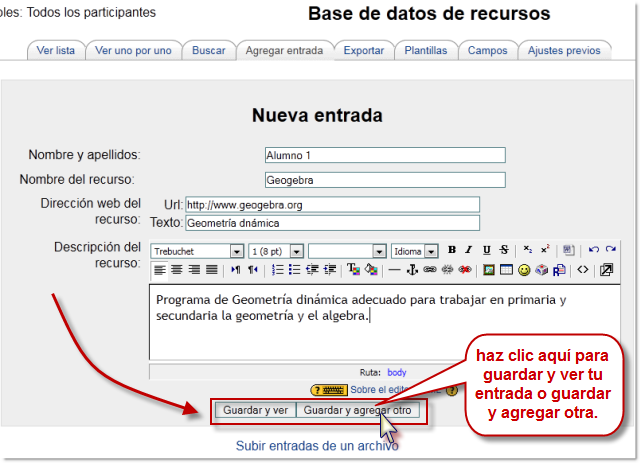
Task: Click Guardar y agregar otro button
Action: pyautogui.click(x=357, y=410)
